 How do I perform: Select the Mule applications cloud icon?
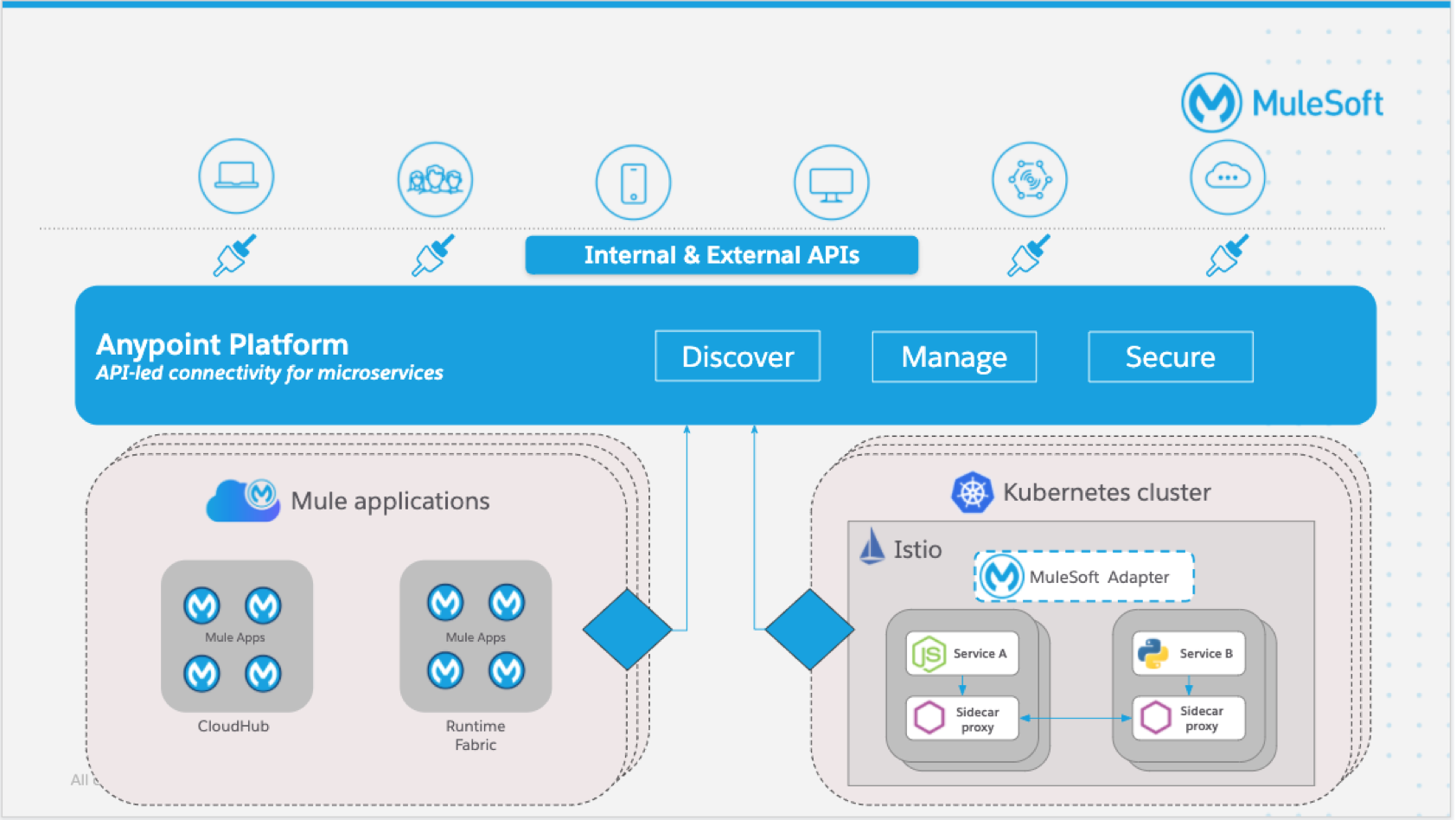pyautogui.click(x=243, y=501)
